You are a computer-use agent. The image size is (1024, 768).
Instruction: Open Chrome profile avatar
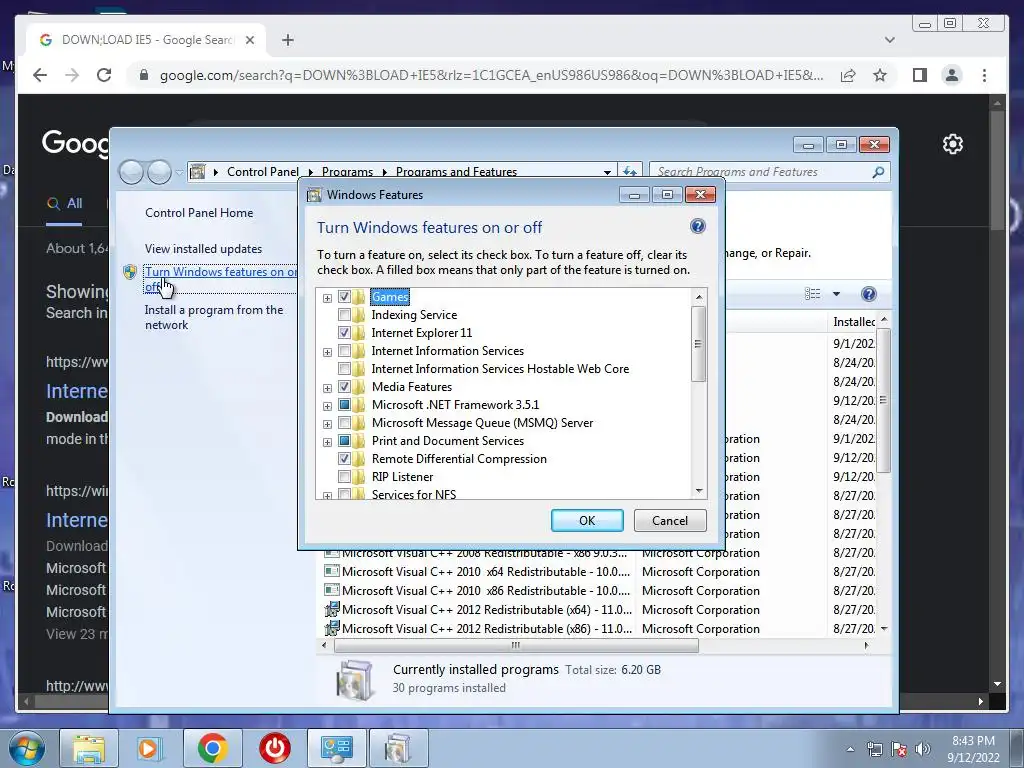[x=952, y=75]
